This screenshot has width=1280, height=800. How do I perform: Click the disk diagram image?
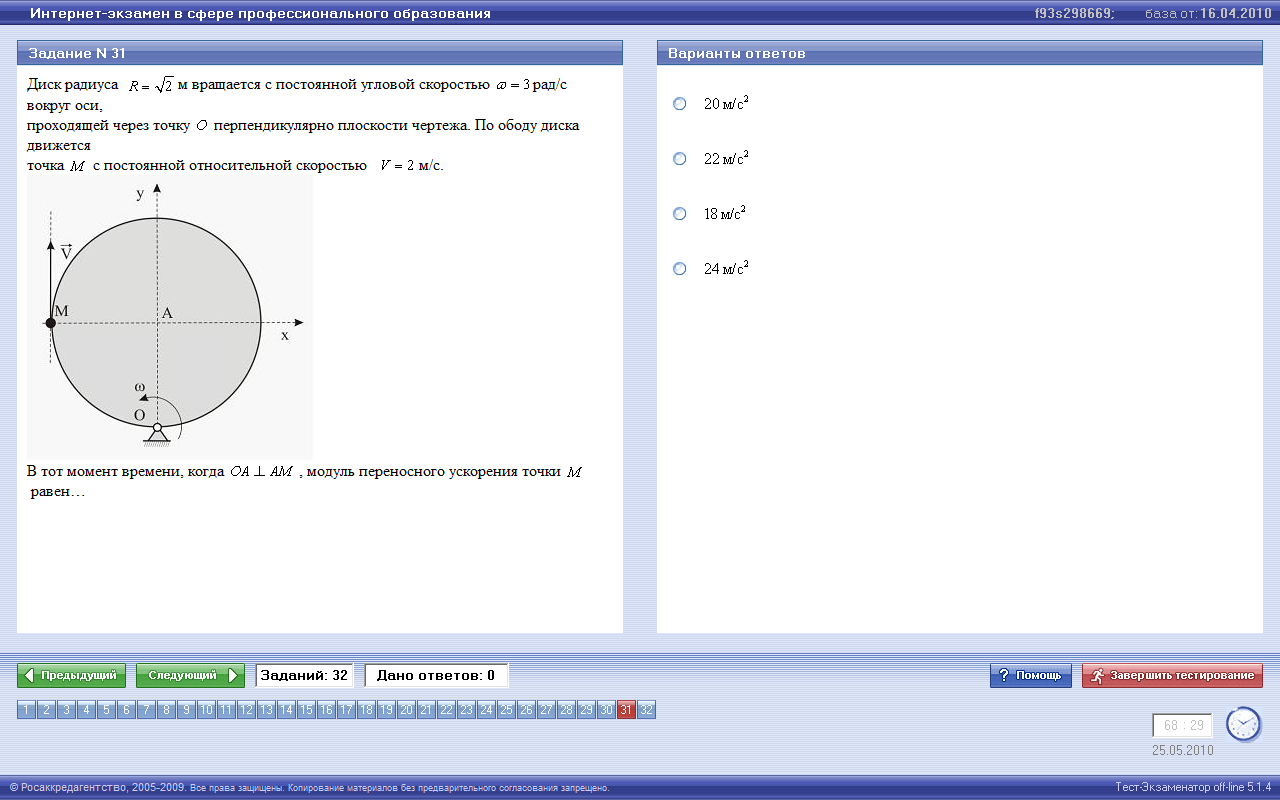point(170,318)
